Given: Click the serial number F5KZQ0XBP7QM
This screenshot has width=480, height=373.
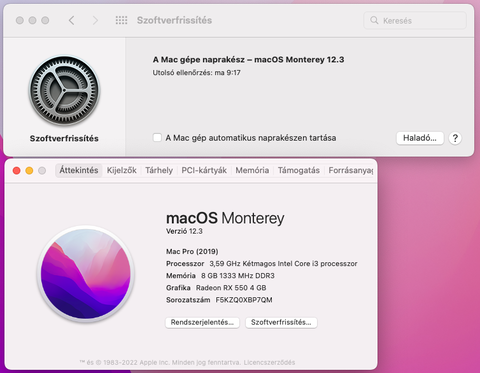Looking at the screenshot, I should (244, 300).
